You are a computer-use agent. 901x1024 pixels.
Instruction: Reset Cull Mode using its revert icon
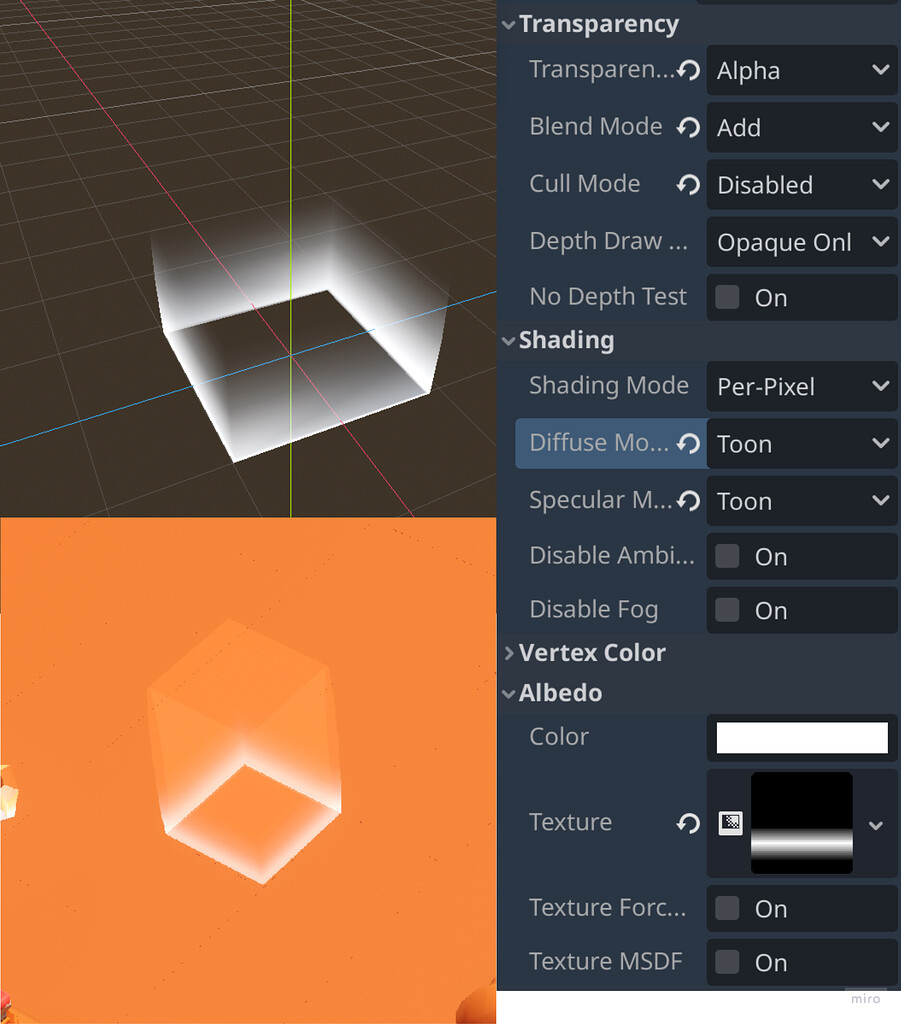[x=688, y=184]
